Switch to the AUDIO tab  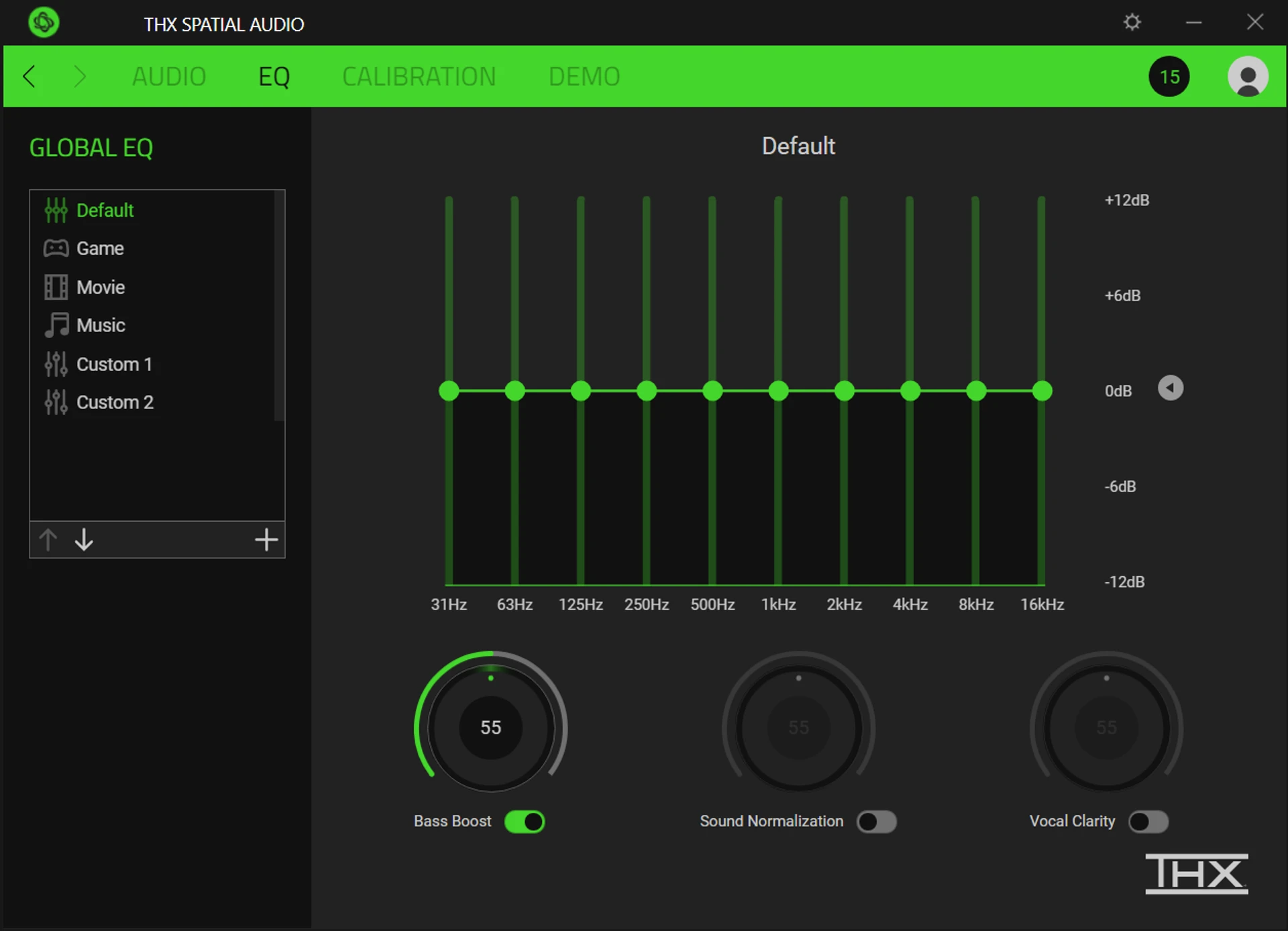coord(168,76)
